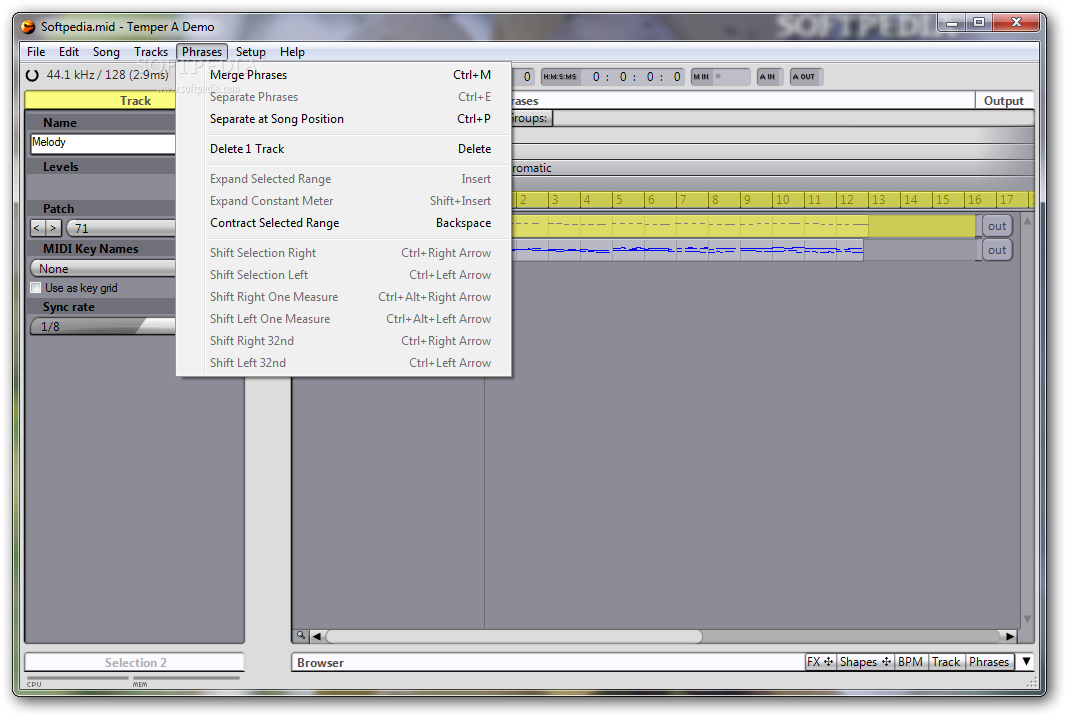Open the Song menu
The height and width of the screenshot is (717, 1067).
pyautogui.click(x=106, y=52)
